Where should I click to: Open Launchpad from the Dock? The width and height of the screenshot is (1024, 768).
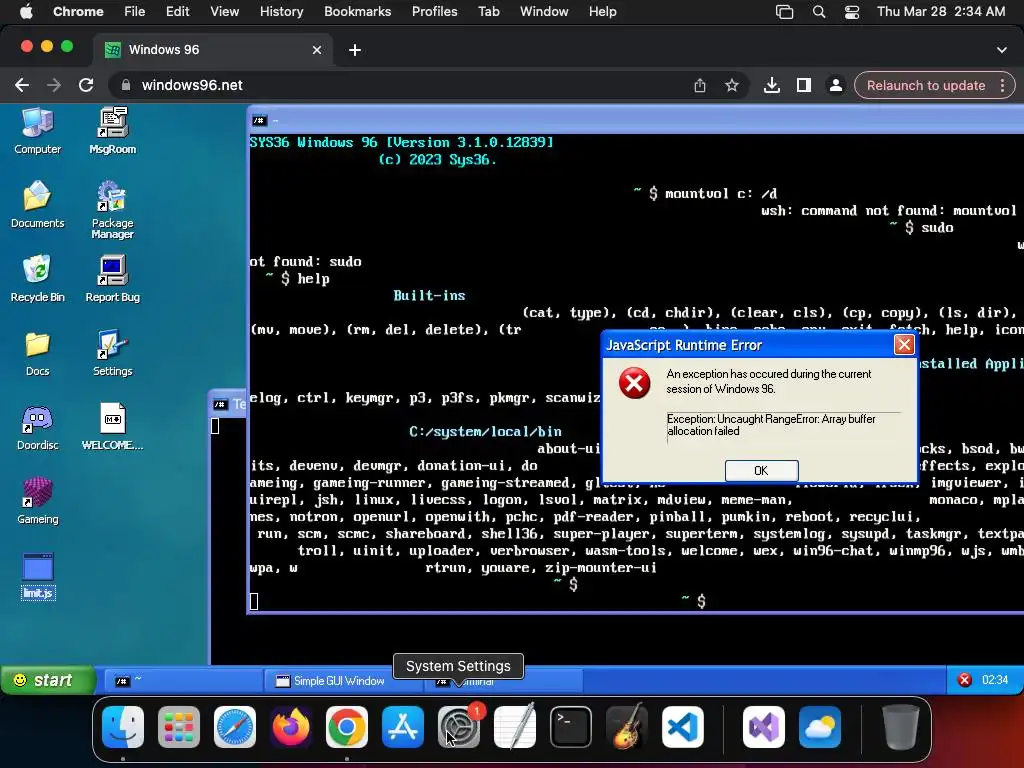pyautogui.click(x=178, y=727)
